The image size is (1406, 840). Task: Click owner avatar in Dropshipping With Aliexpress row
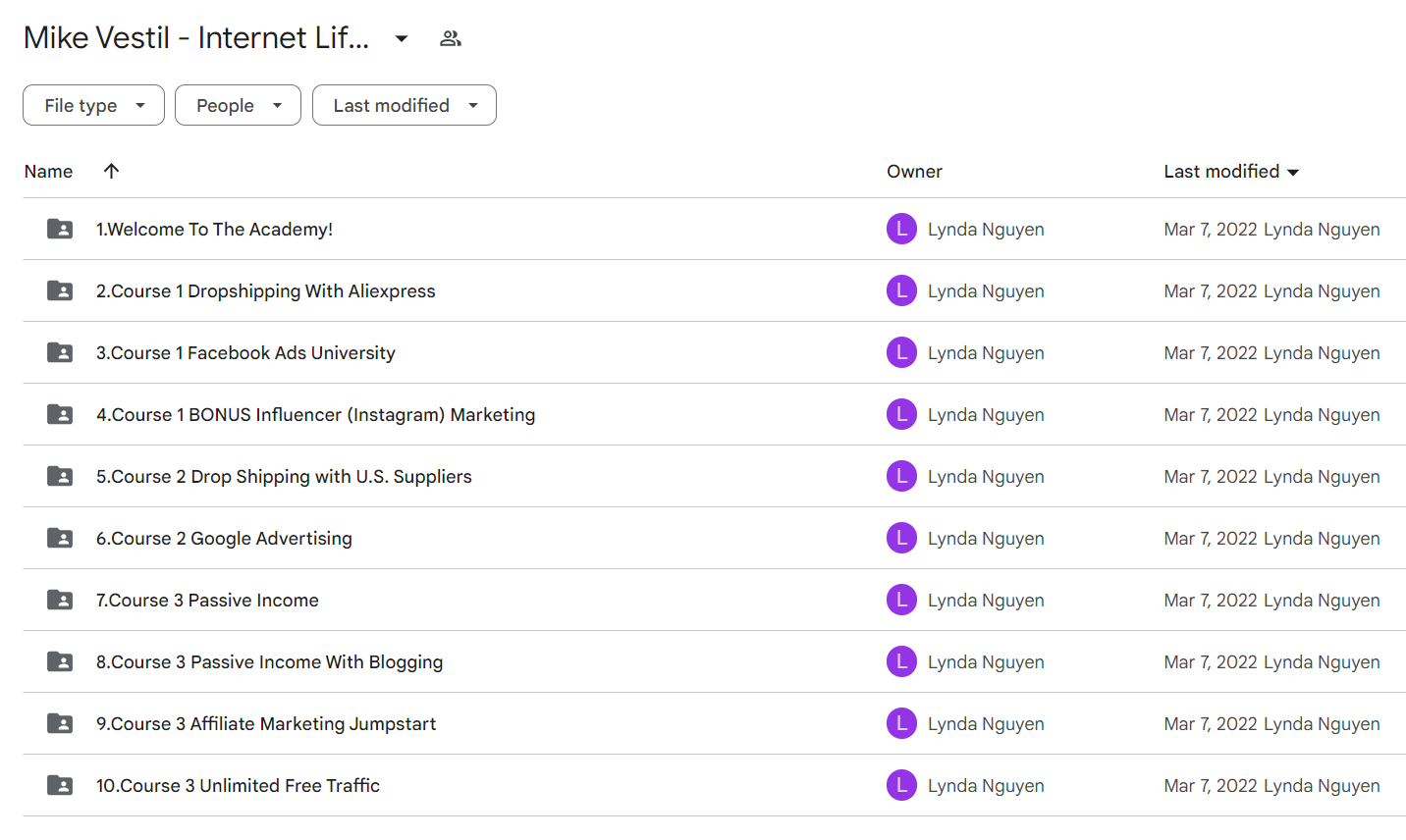pyautogui.click(x=901, y=290)
